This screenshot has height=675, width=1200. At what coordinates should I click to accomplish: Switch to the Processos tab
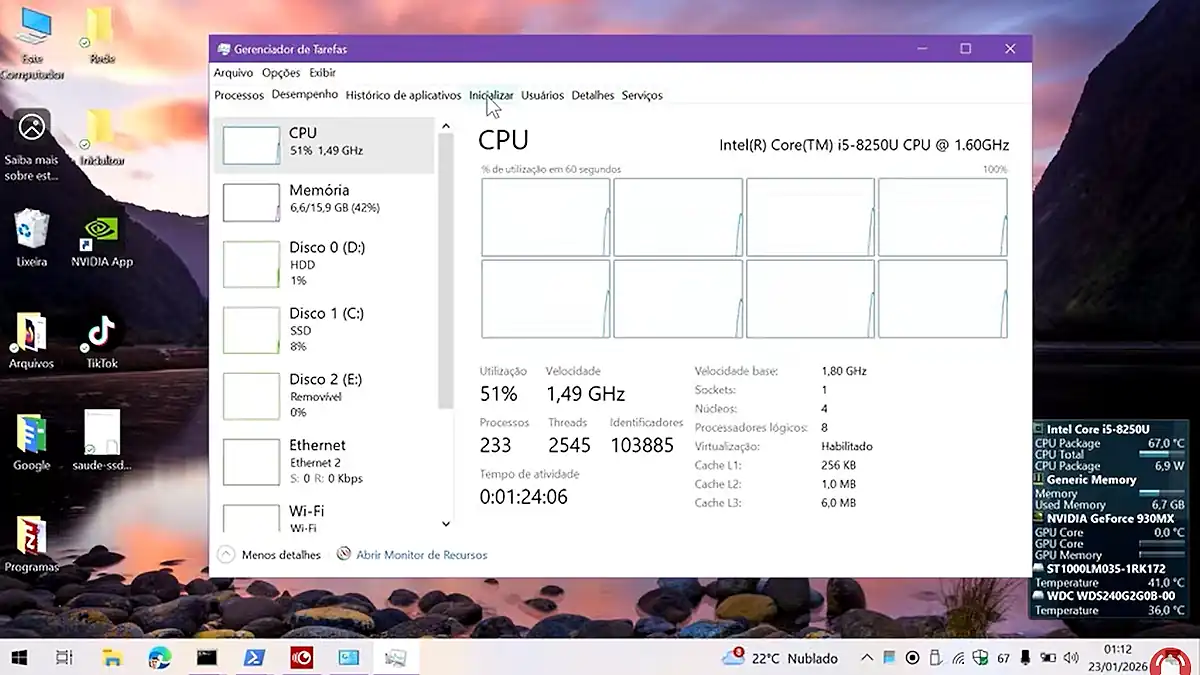[239, 95]
